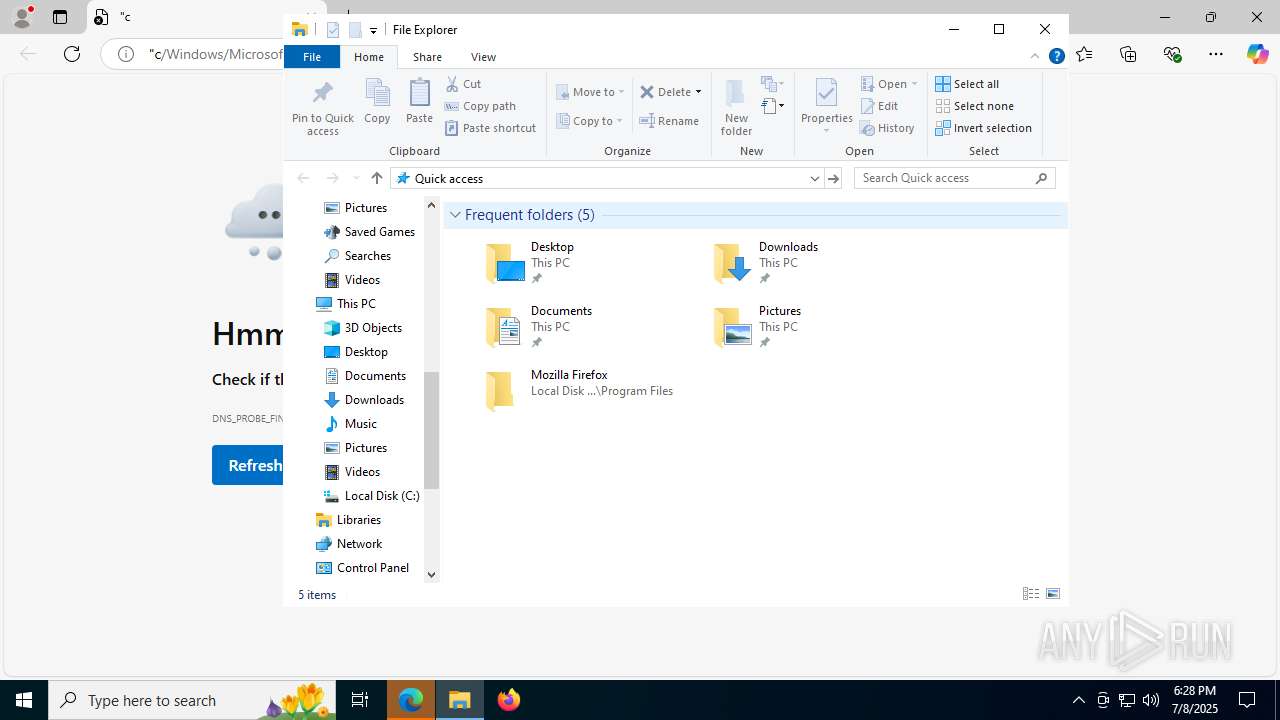This screenshot has height=720, width=1280.
Task: Click the blue Help question mark icon
Action: pos(1056,56)
